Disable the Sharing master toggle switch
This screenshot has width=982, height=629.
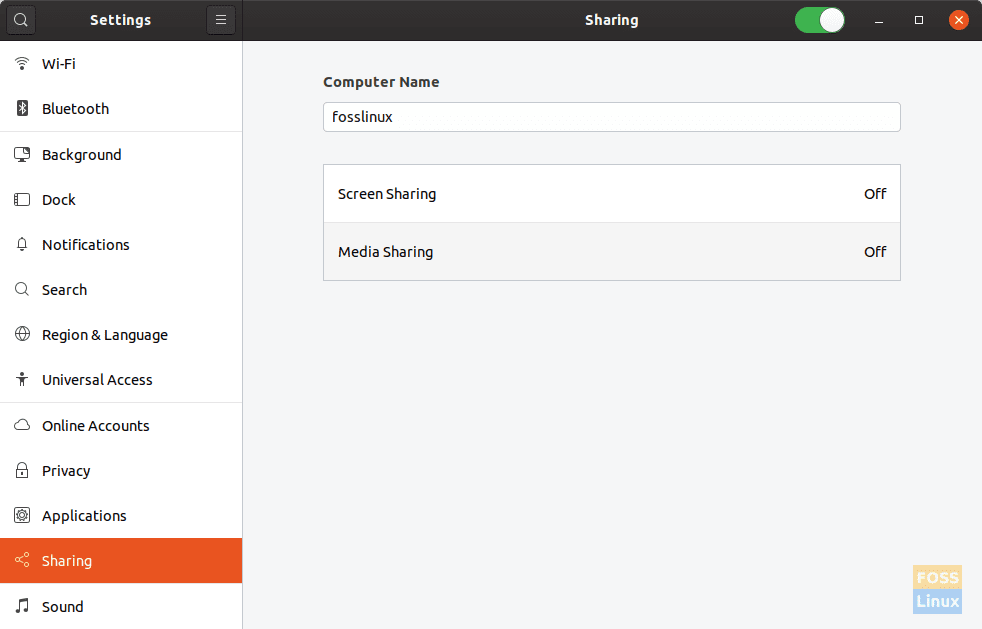click(820, 20)
